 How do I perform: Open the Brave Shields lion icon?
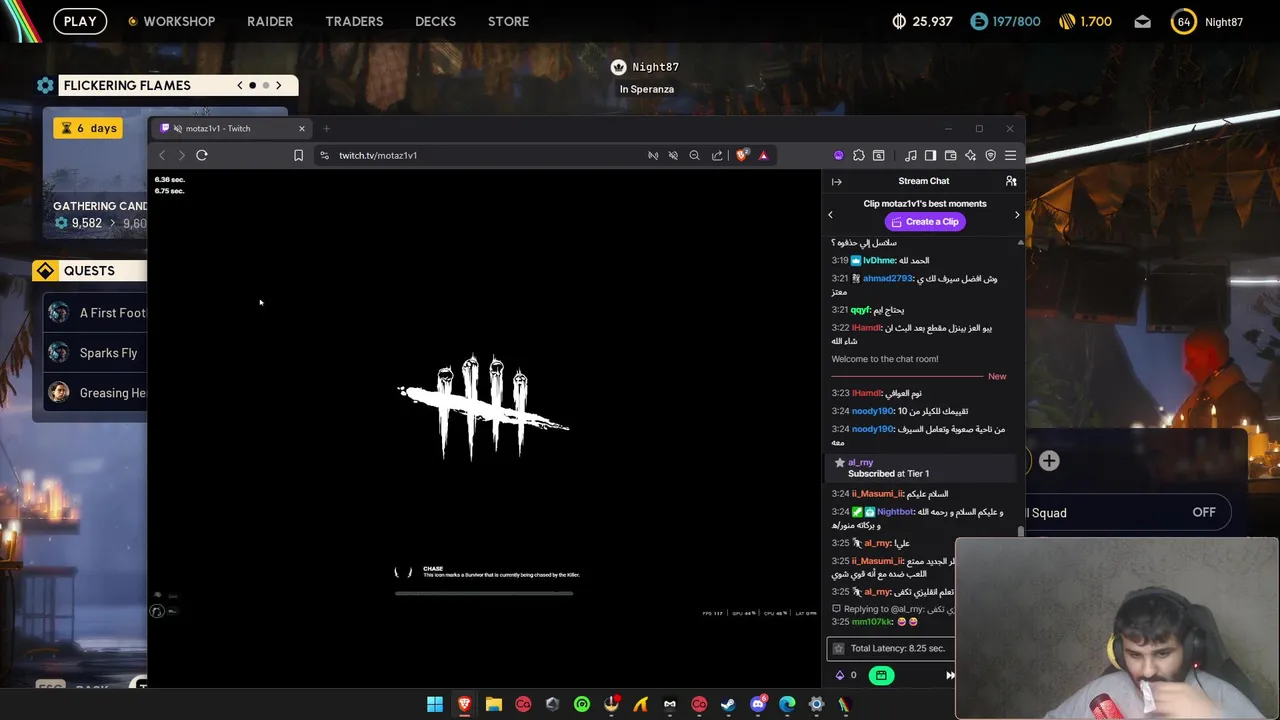[x=742, y=155]
